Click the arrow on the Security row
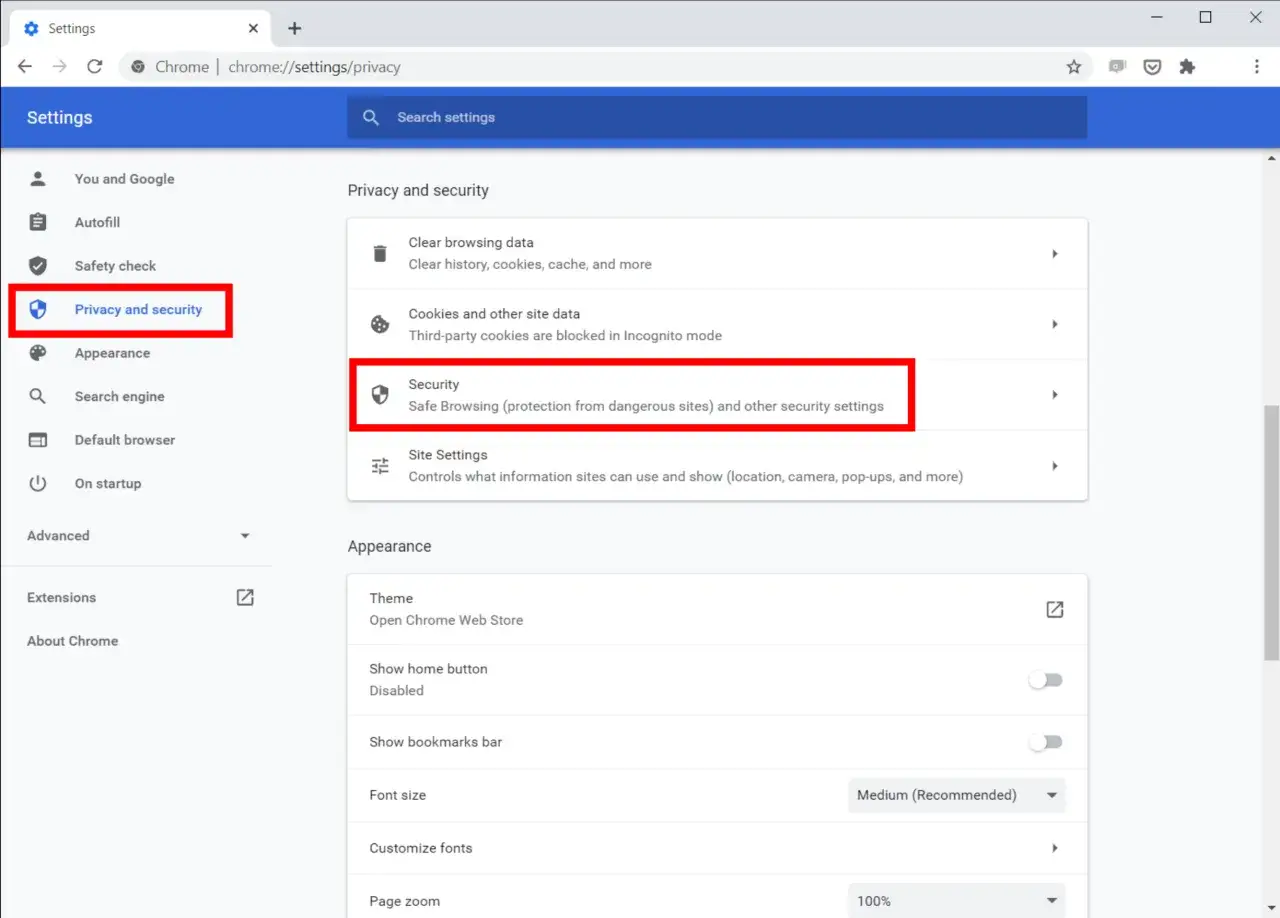This screenshot has width=1280, height=918. (x=1054, y=395)
